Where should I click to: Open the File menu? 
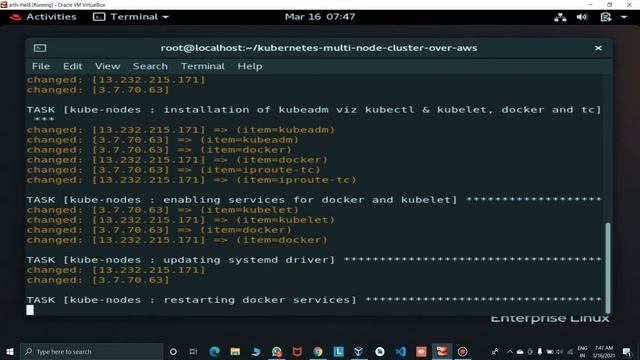tap(41, 66)
